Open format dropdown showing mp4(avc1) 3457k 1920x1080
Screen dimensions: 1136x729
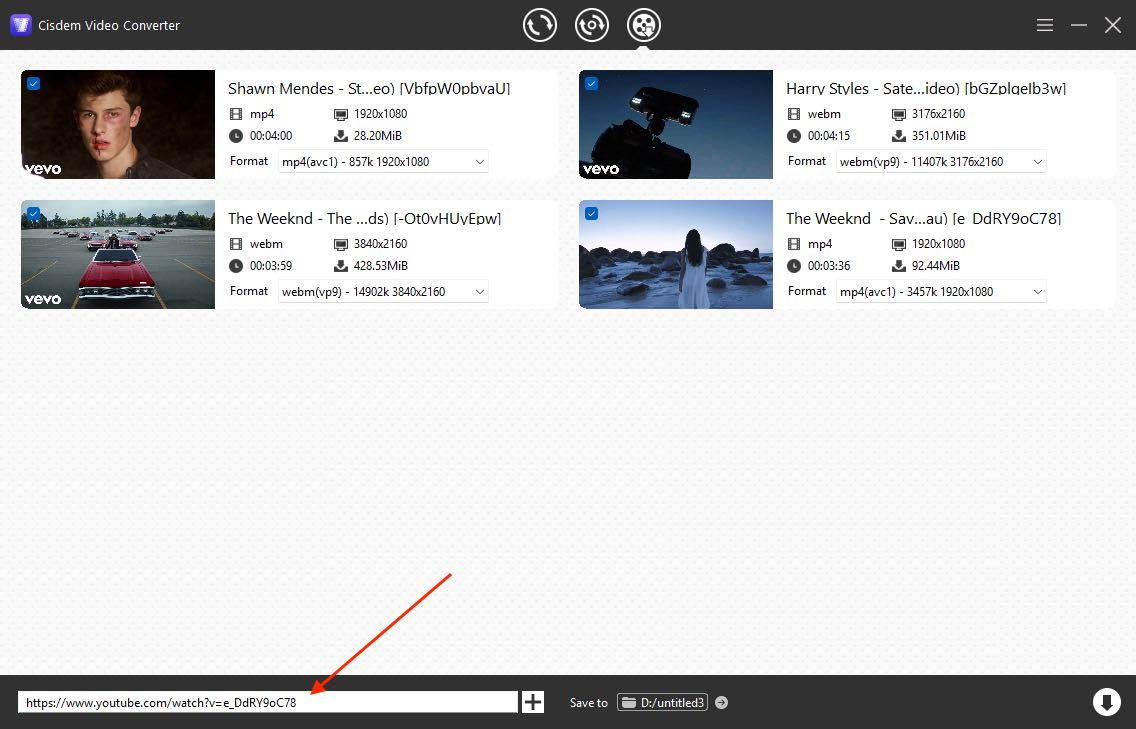click(x=941, y=291)
